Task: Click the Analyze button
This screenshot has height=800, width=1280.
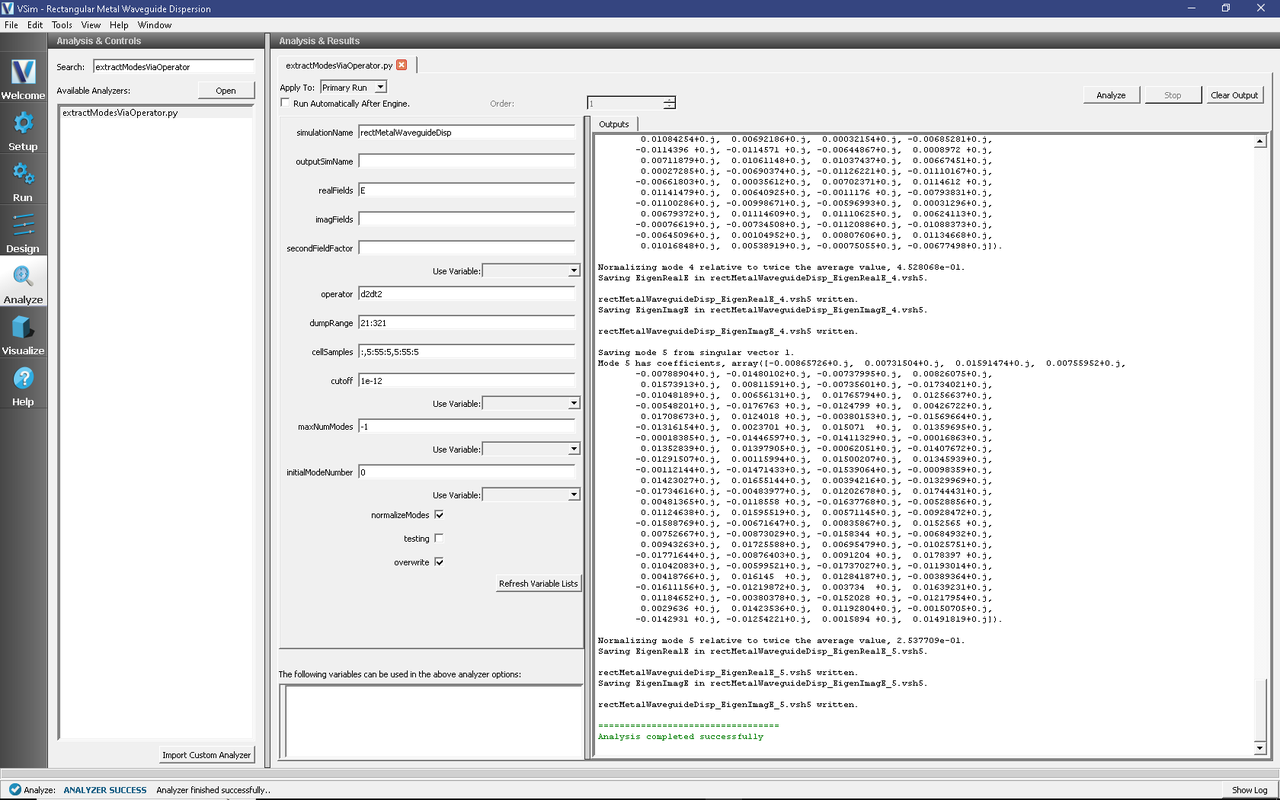Action: tap(1111, 95)
